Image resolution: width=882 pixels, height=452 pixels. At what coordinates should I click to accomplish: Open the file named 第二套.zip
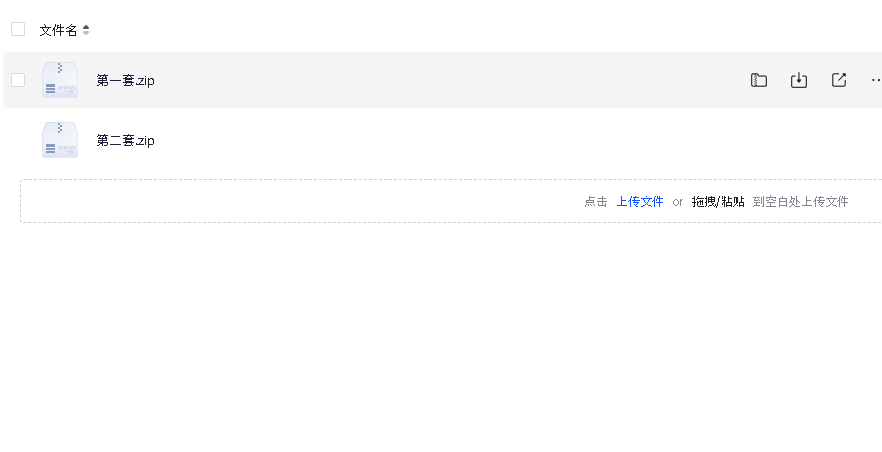[x=125, y=141]
